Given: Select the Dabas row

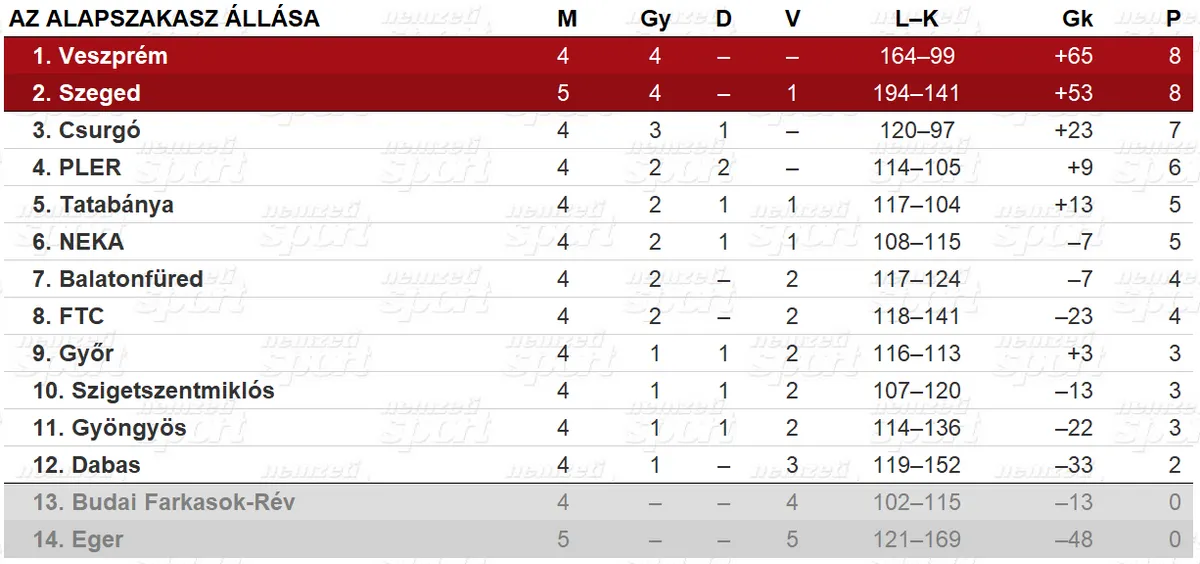Looking at the screenshot, I should point(600,465).
